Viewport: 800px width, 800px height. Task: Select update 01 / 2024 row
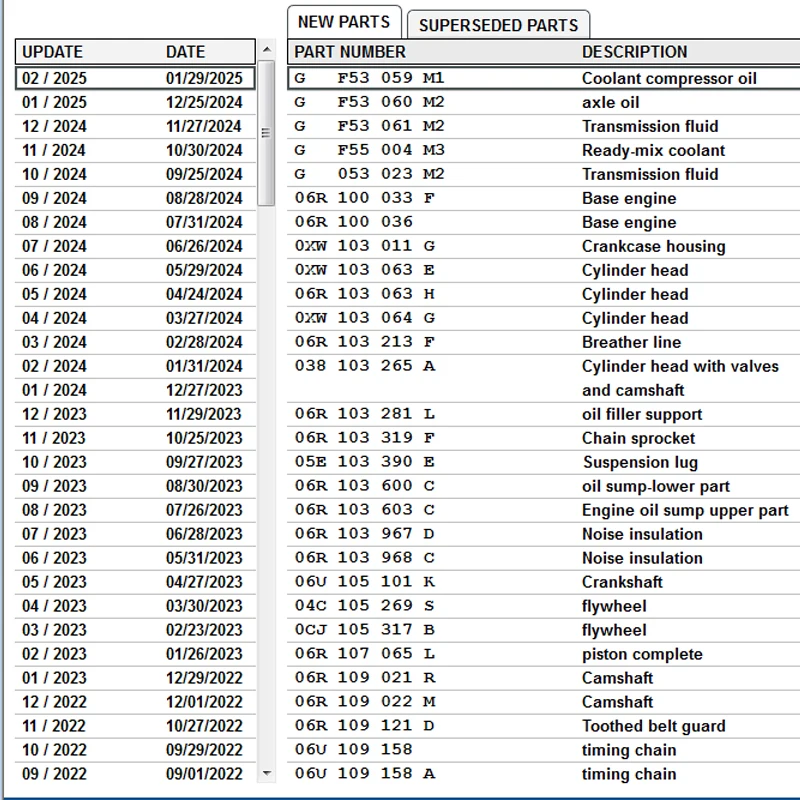pos(135,390)
